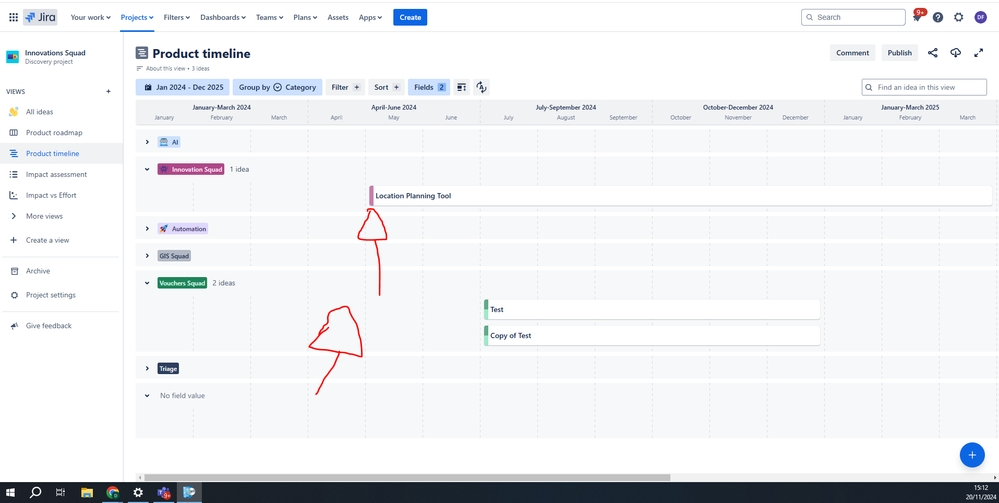Viewport: 999px width, 503px height.
Task: Open the app switcher grid icon
Action: [x=13, y=17]
